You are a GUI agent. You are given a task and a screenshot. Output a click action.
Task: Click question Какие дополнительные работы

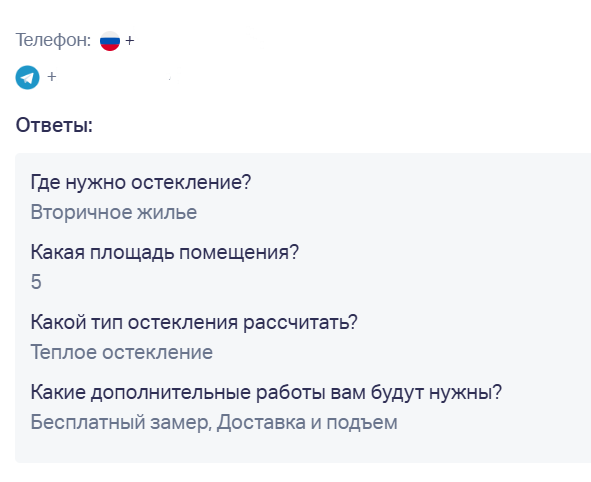(x=266, y=392)
